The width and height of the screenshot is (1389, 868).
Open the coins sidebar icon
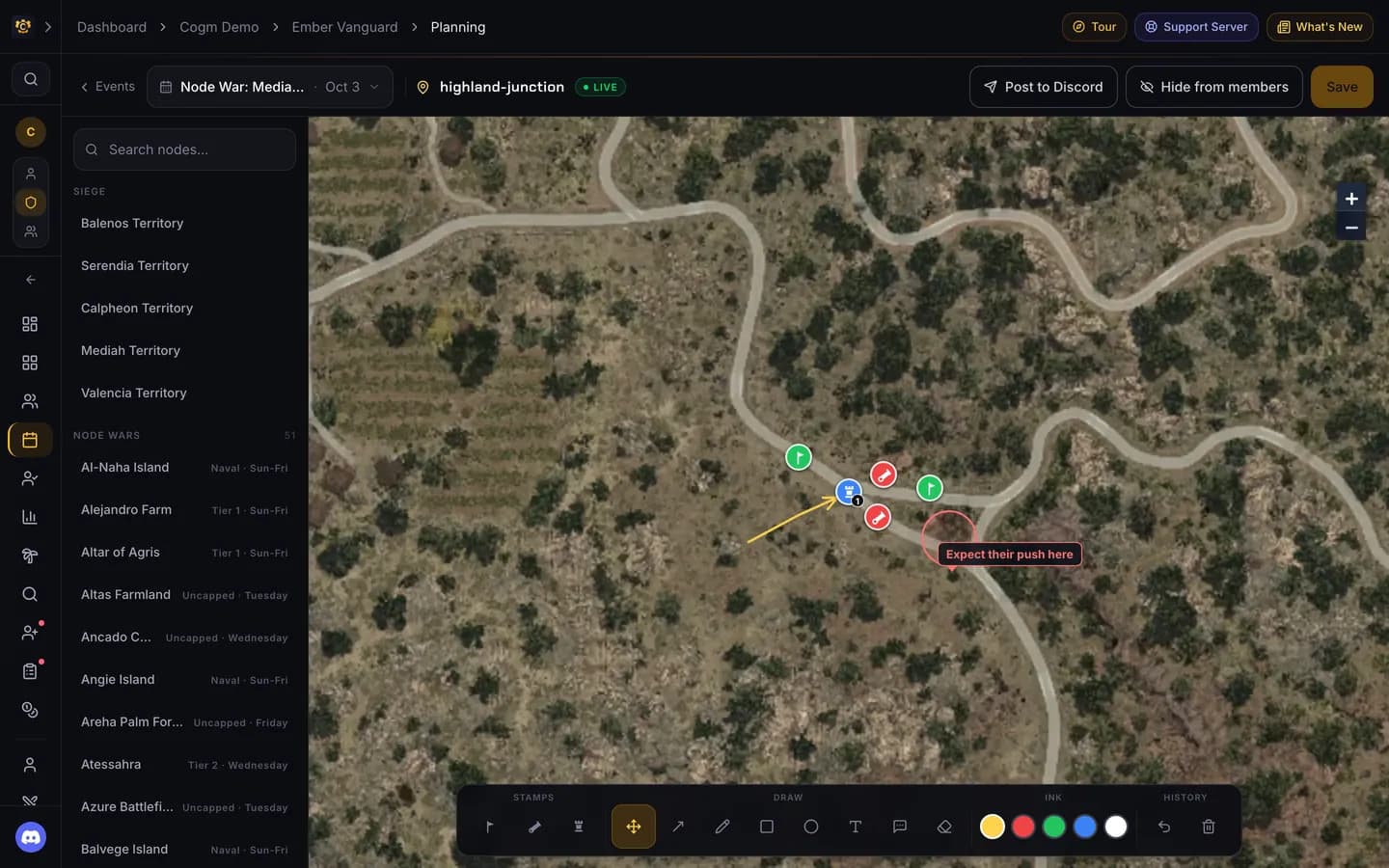tap(30, 710)
